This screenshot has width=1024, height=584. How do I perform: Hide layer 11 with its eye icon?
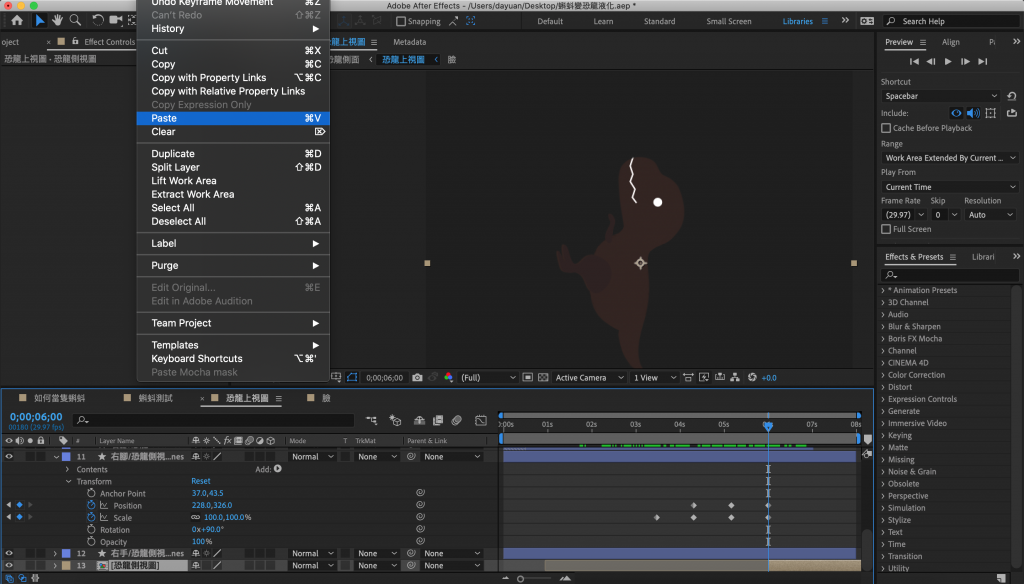tap(9, 457)
